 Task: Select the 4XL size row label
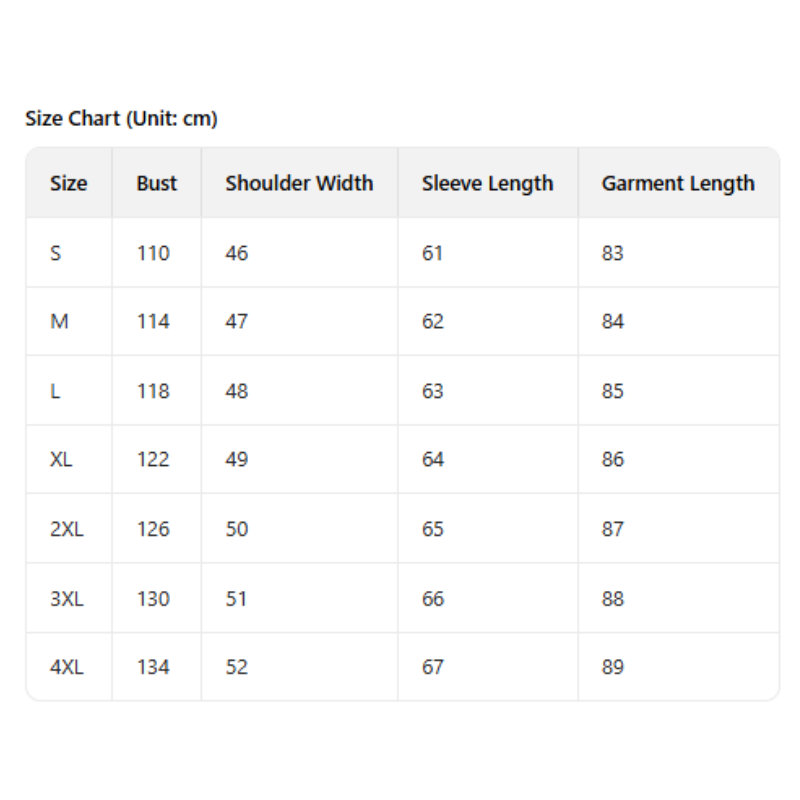(67, 667)
